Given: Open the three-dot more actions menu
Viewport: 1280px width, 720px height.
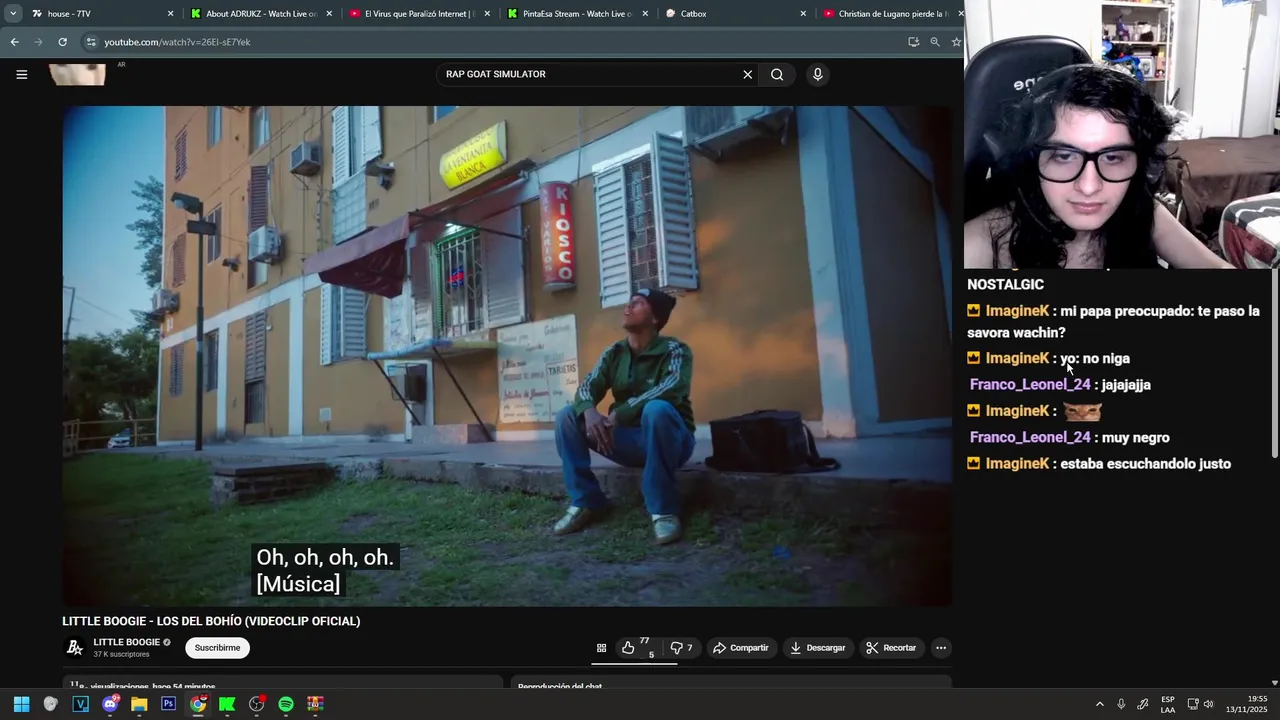Looking at the screenshot, I should tap(940, 648).
